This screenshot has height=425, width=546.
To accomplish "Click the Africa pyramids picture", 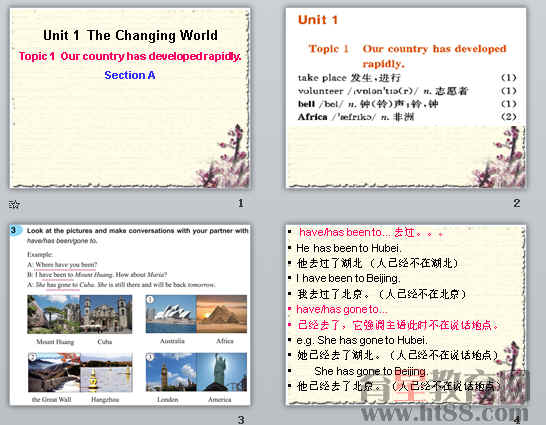I will click(222, 314).
